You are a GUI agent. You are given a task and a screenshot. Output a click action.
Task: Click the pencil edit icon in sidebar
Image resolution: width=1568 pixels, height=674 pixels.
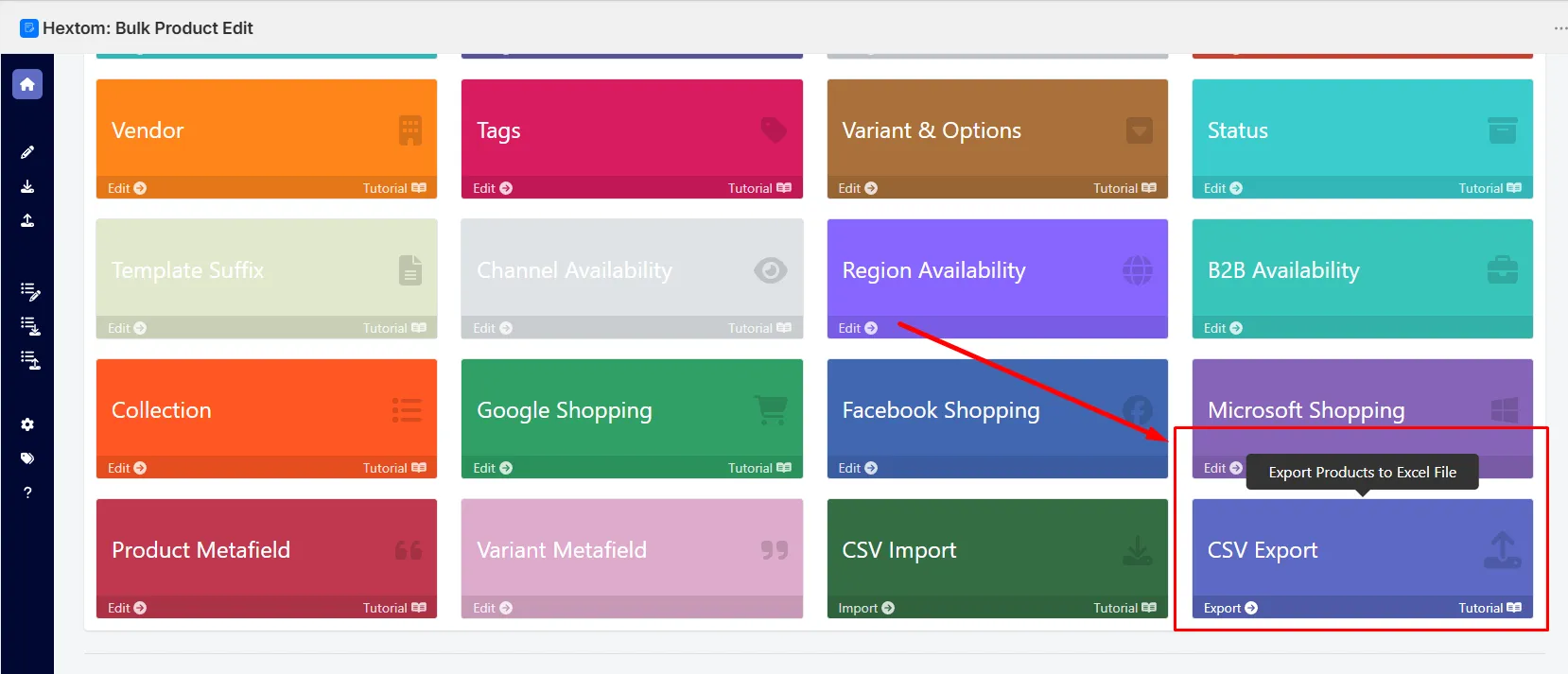(27, 152)
